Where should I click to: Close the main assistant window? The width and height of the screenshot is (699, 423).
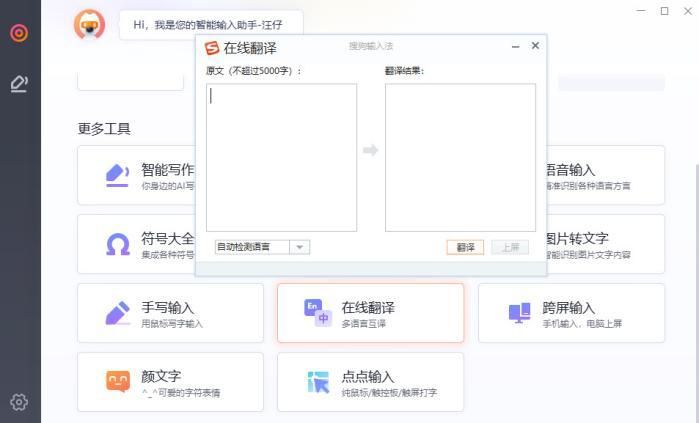(688, 11)
